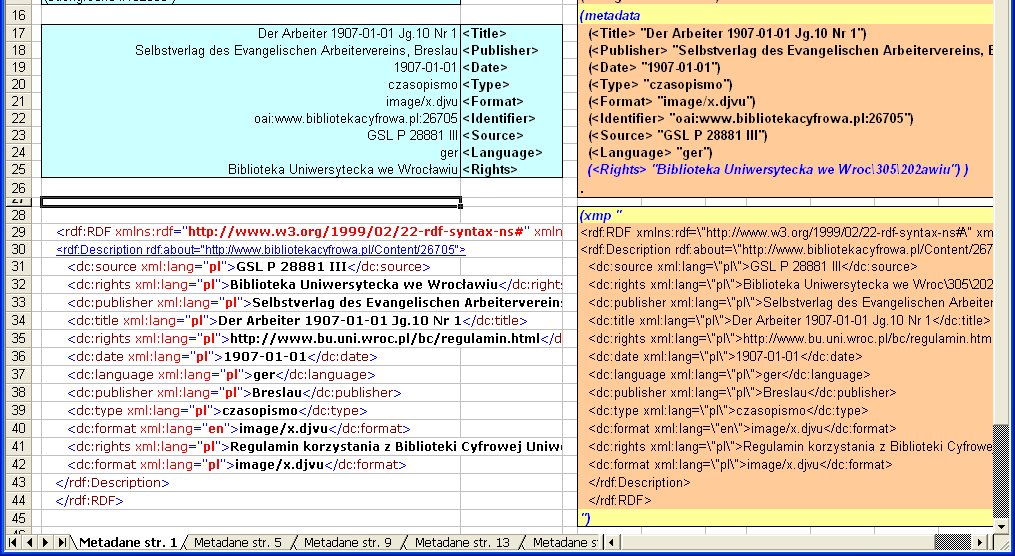Go to first sheet tab navigation arrow

pyautogui.click(x=12, y=542)
